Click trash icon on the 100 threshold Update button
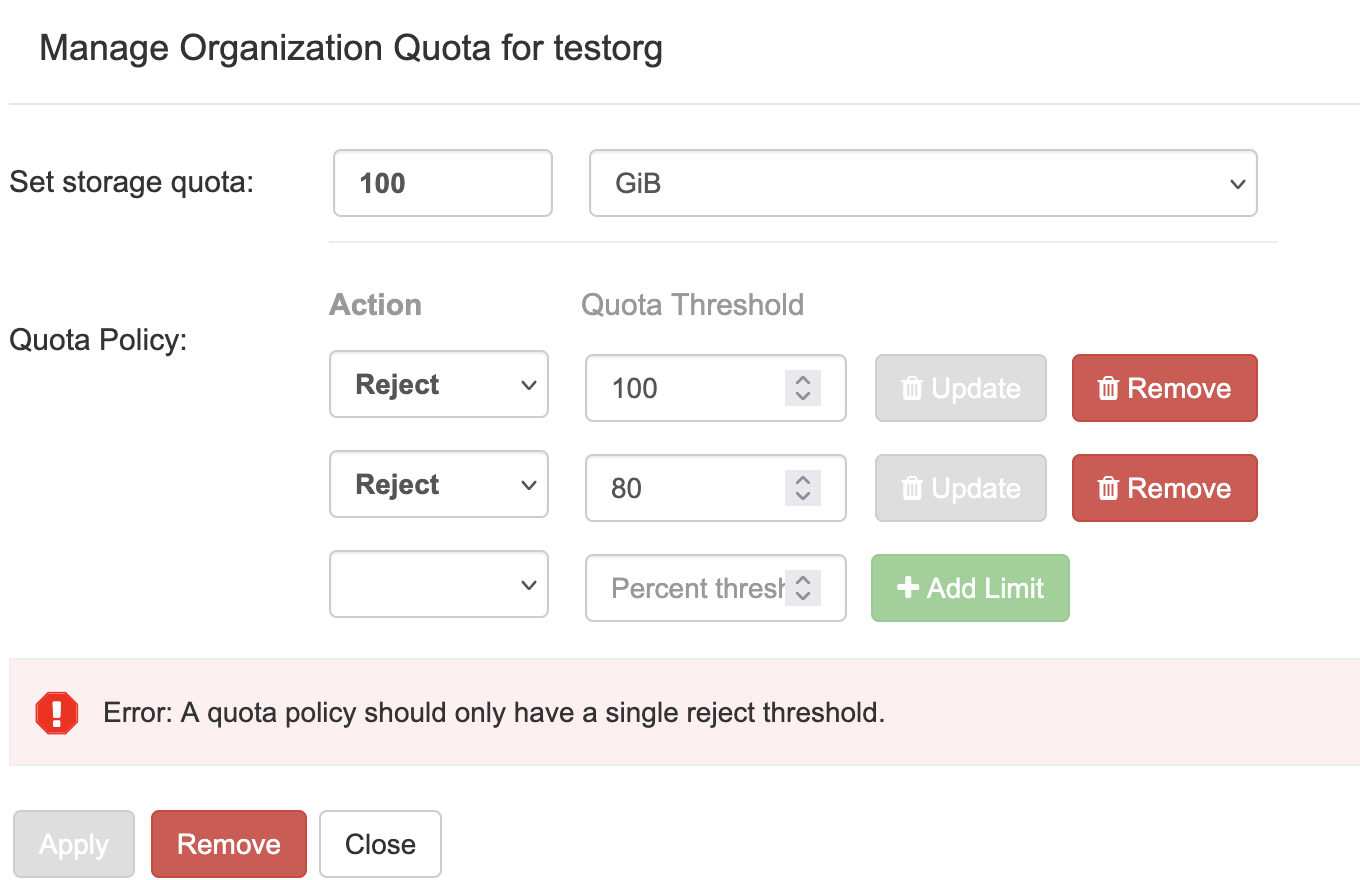 [912, 388]
